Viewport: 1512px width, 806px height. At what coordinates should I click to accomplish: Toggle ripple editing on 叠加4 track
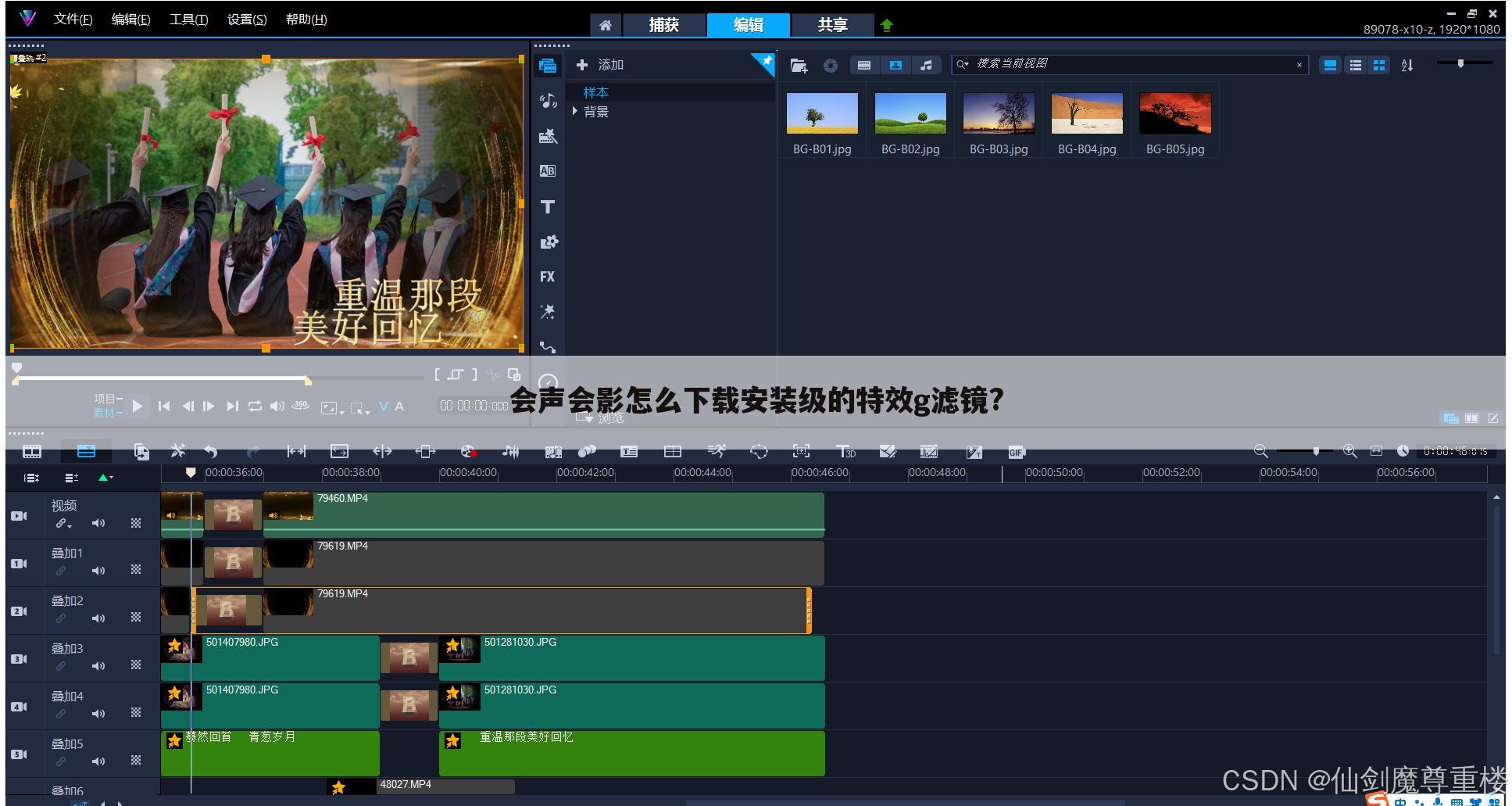(x=61, y=714)
